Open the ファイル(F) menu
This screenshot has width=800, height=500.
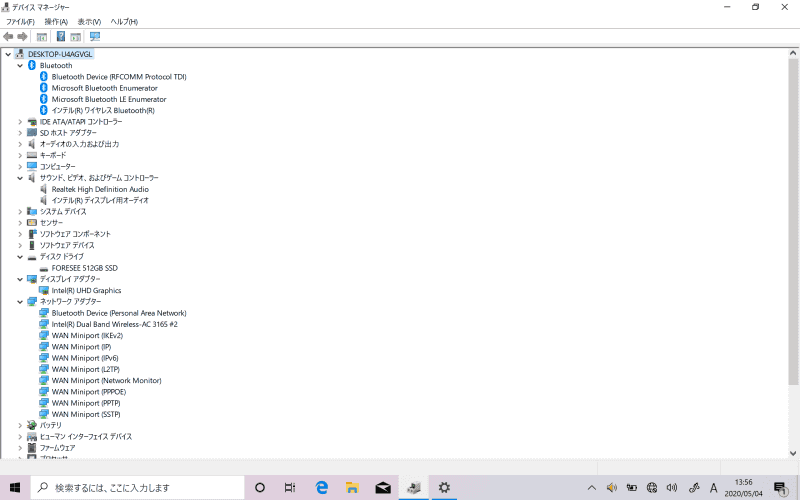20,22
